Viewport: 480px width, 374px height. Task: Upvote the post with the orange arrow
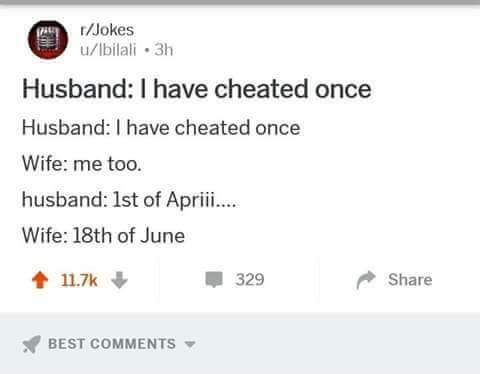[40, 280]
